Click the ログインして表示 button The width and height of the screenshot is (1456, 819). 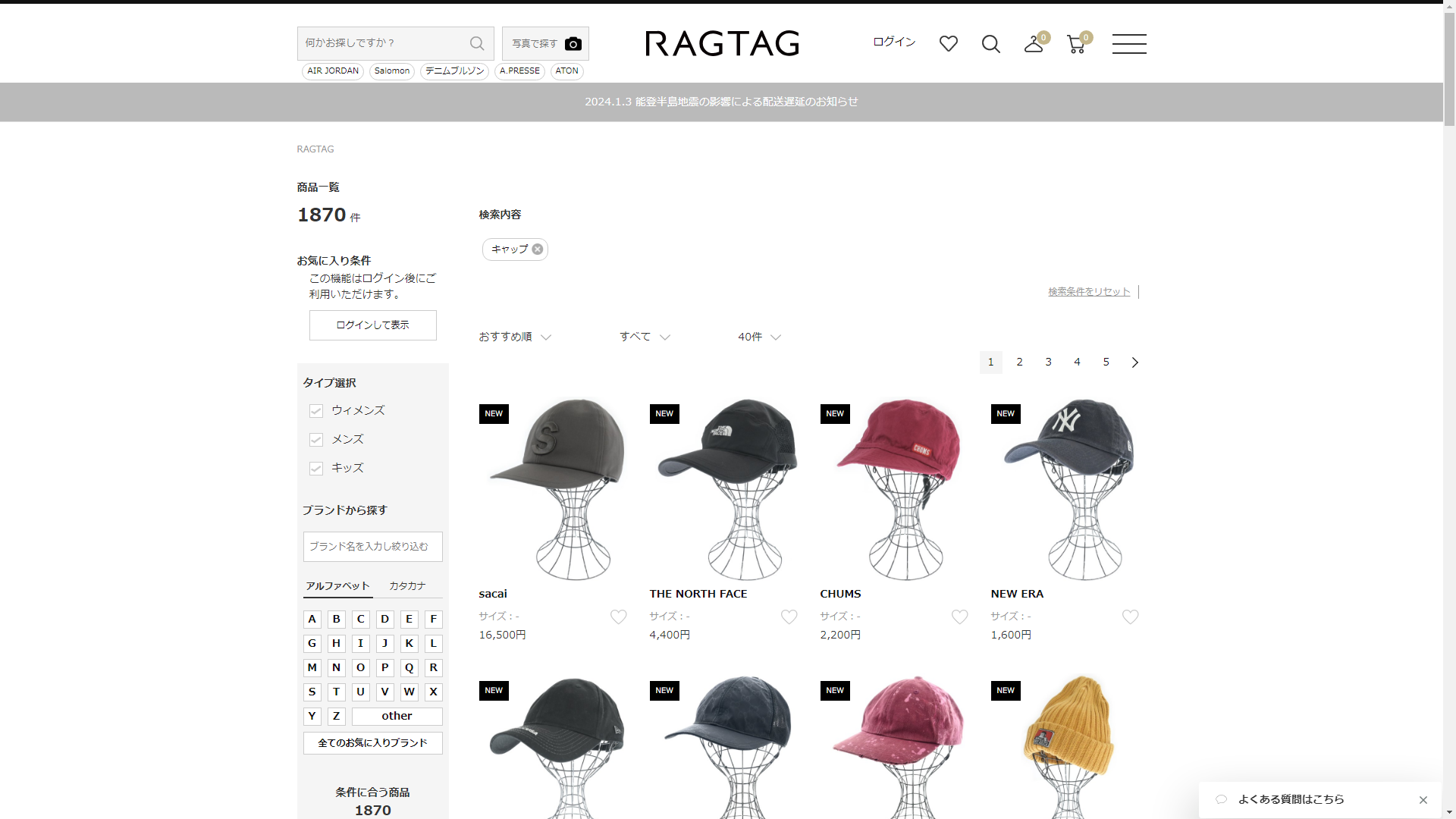372,325
